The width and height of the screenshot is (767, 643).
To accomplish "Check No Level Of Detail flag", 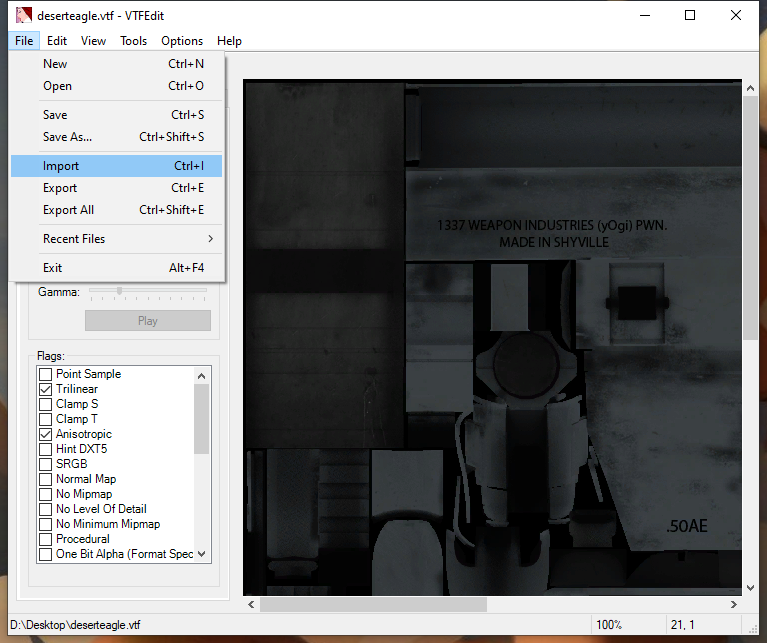I will click(45, 509).
